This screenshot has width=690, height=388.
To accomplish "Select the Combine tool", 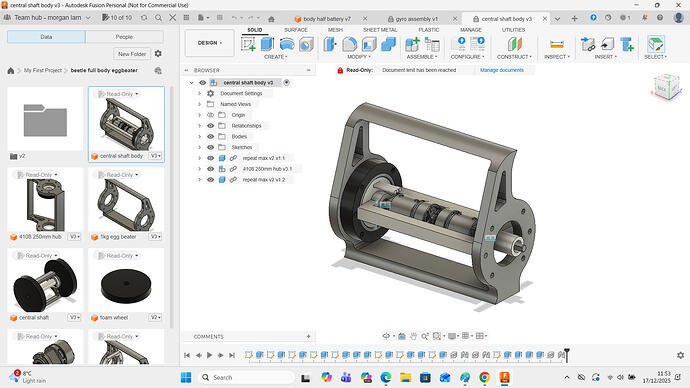I will 388,44.
